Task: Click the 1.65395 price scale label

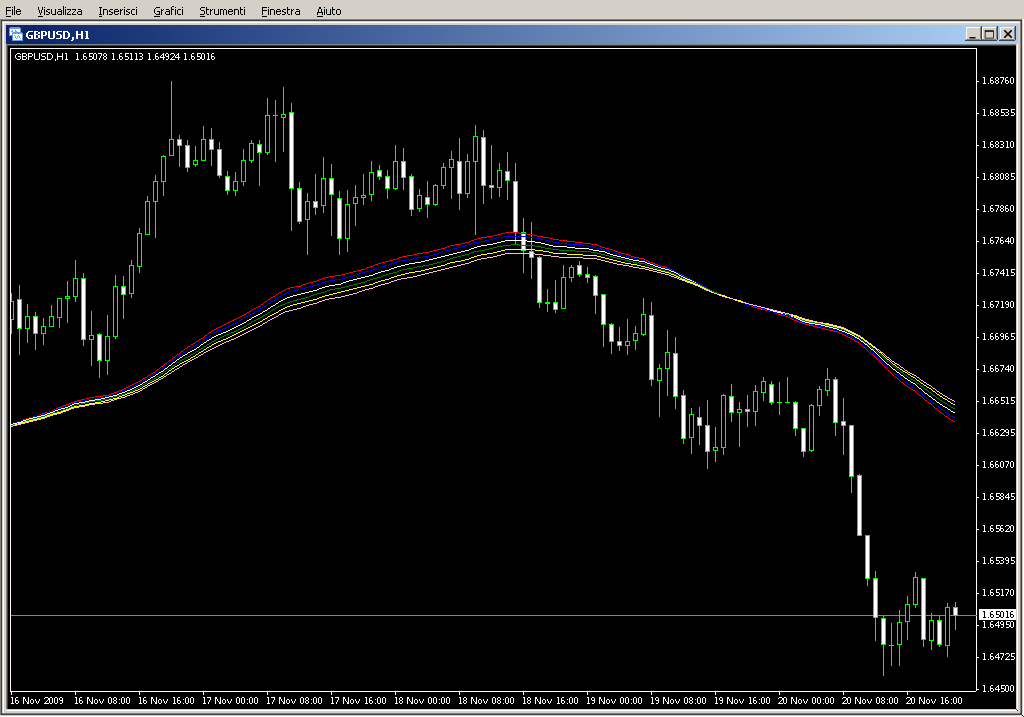Action: (999, 561)
